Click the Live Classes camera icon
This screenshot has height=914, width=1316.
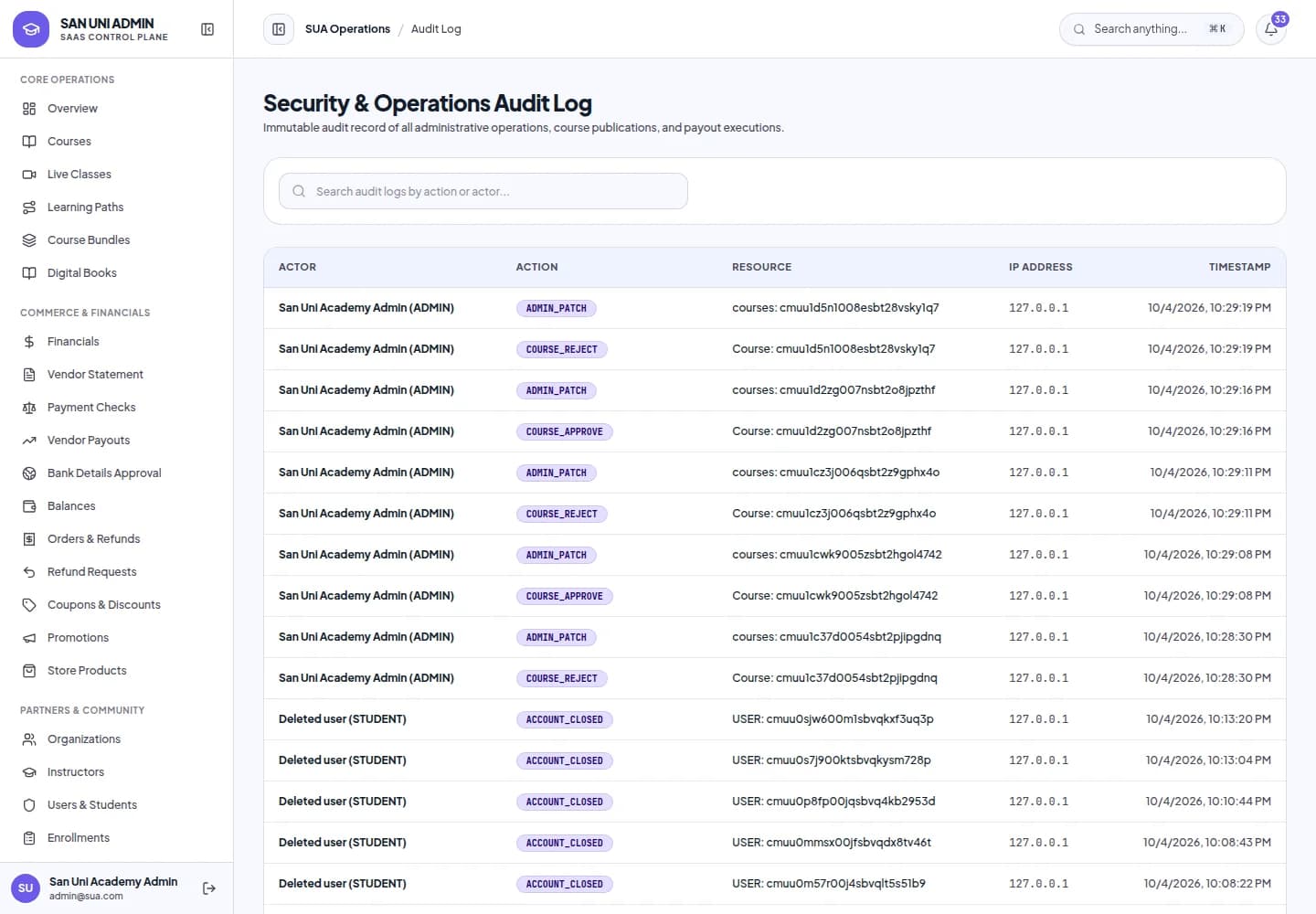coord(29,175)
